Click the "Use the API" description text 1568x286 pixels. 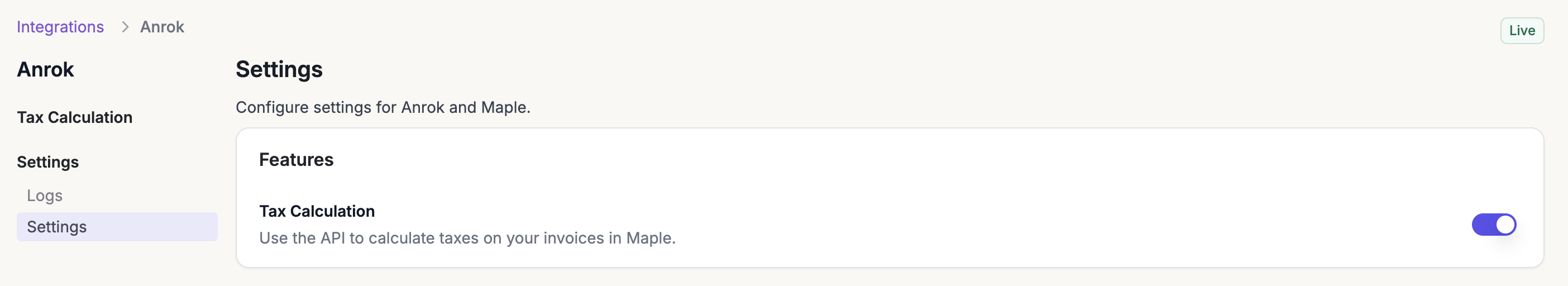[x=467, y=238]
